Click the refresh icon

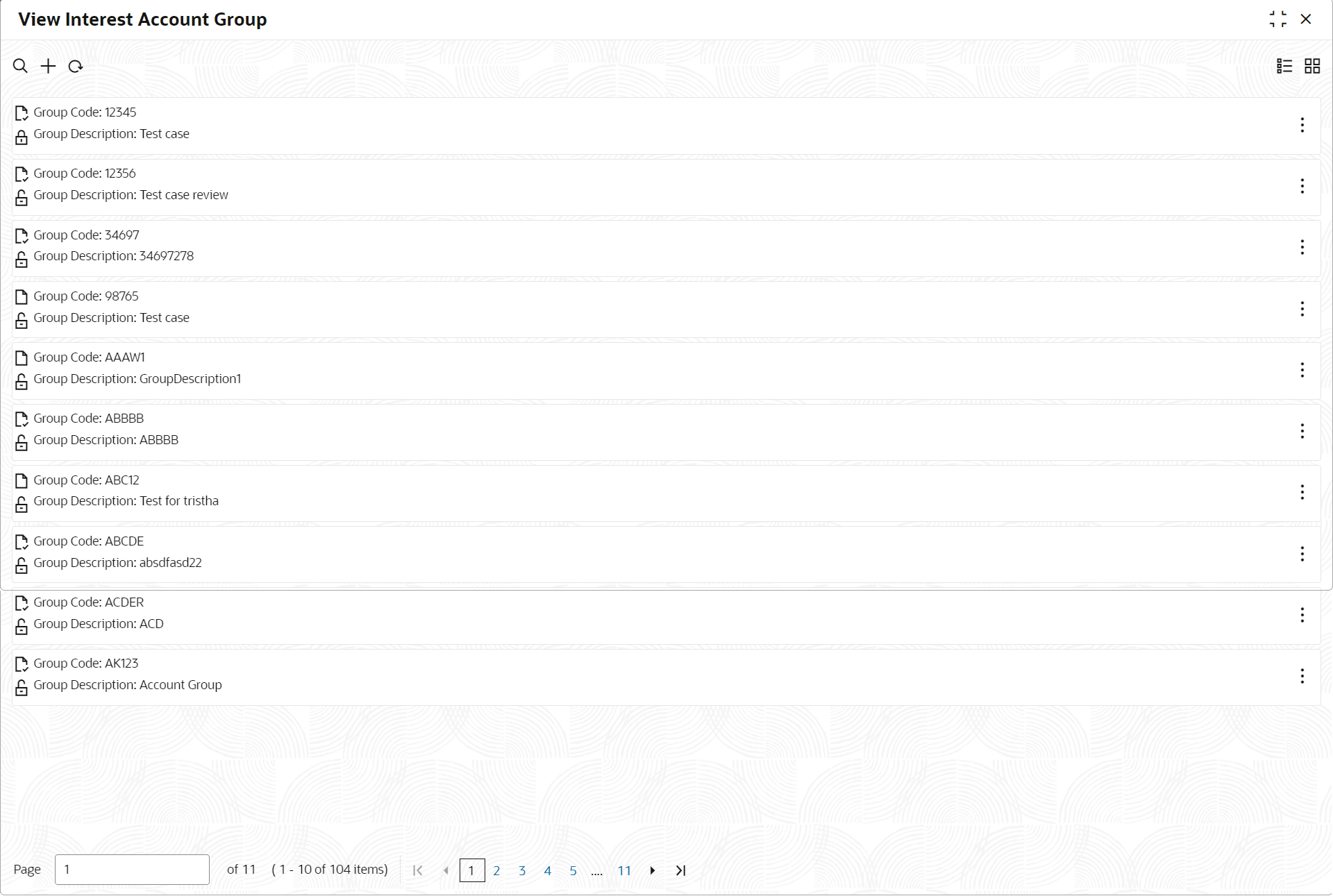pyautogui.click(x=76, y=67)
